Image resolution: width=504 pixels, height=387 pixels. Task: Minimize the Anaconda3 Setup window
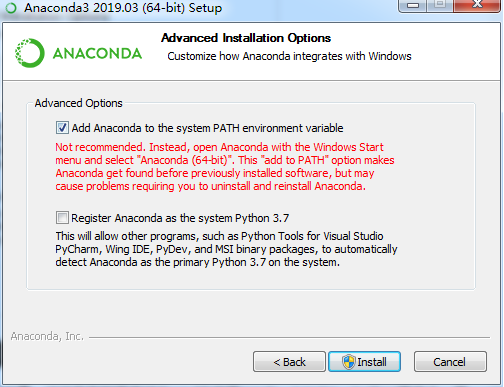413,5
